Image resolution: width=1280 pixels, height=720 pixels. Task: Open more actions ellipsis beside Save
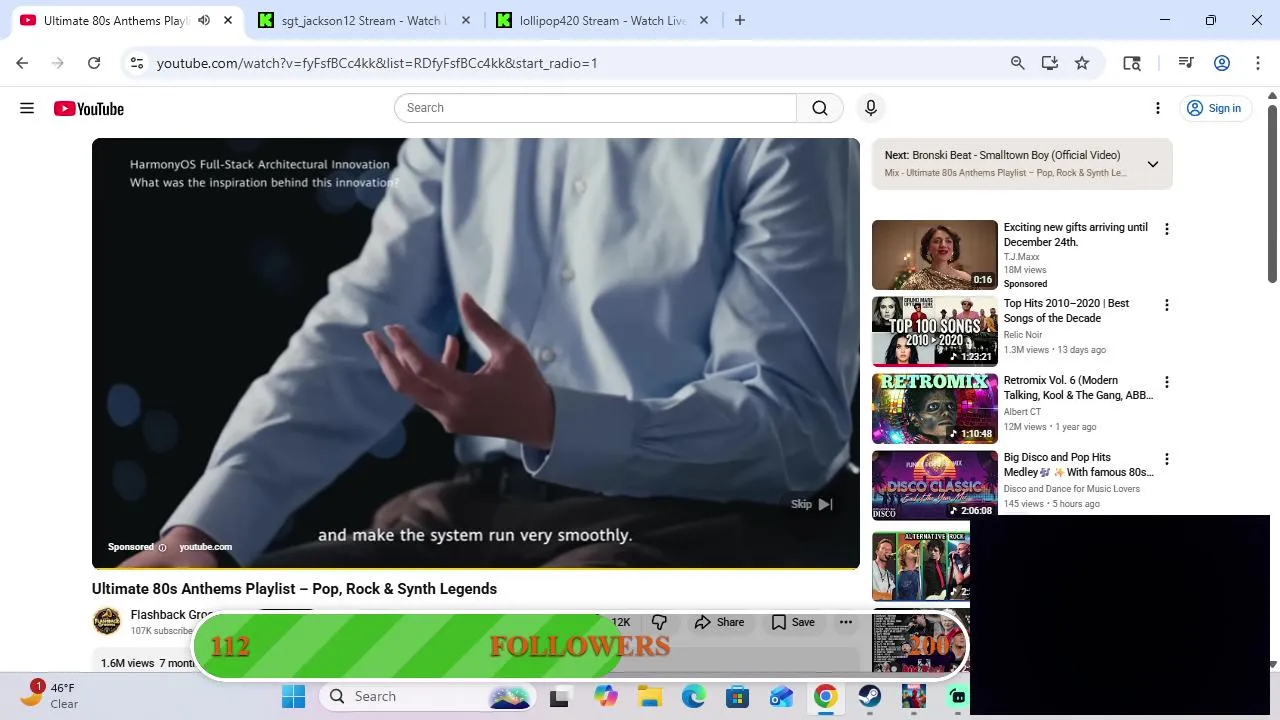(846, 622)
